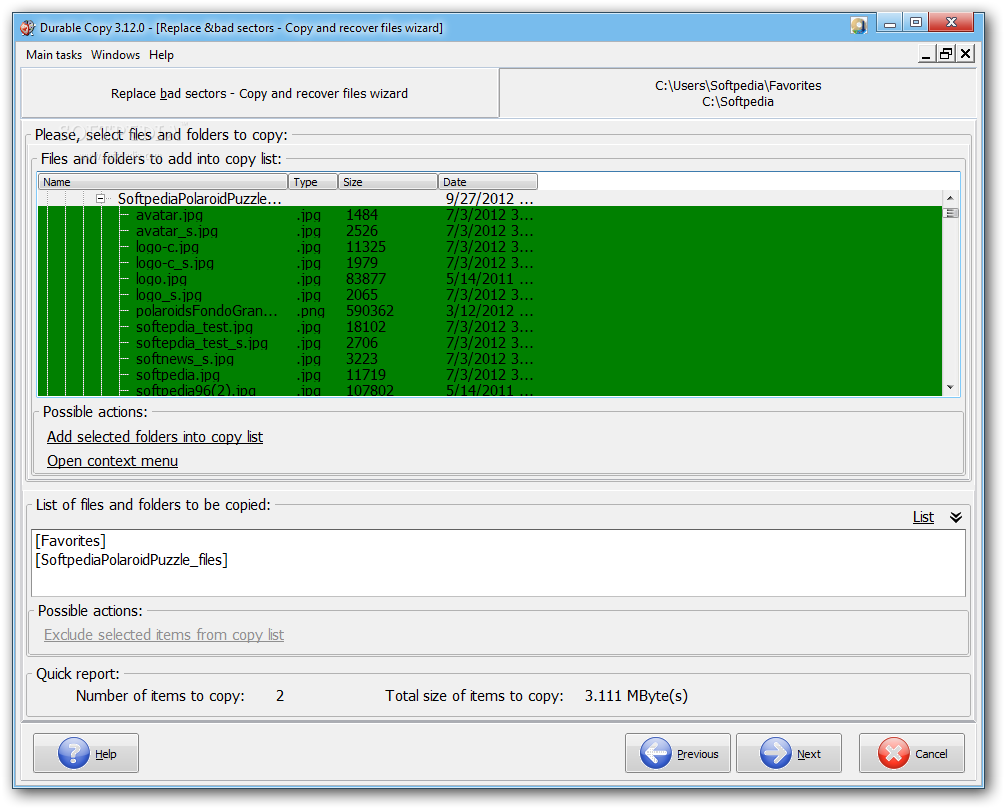Open the Help menu
Image resolution: width=1005 pixels, height=809 pixels.
pos(162,55)
